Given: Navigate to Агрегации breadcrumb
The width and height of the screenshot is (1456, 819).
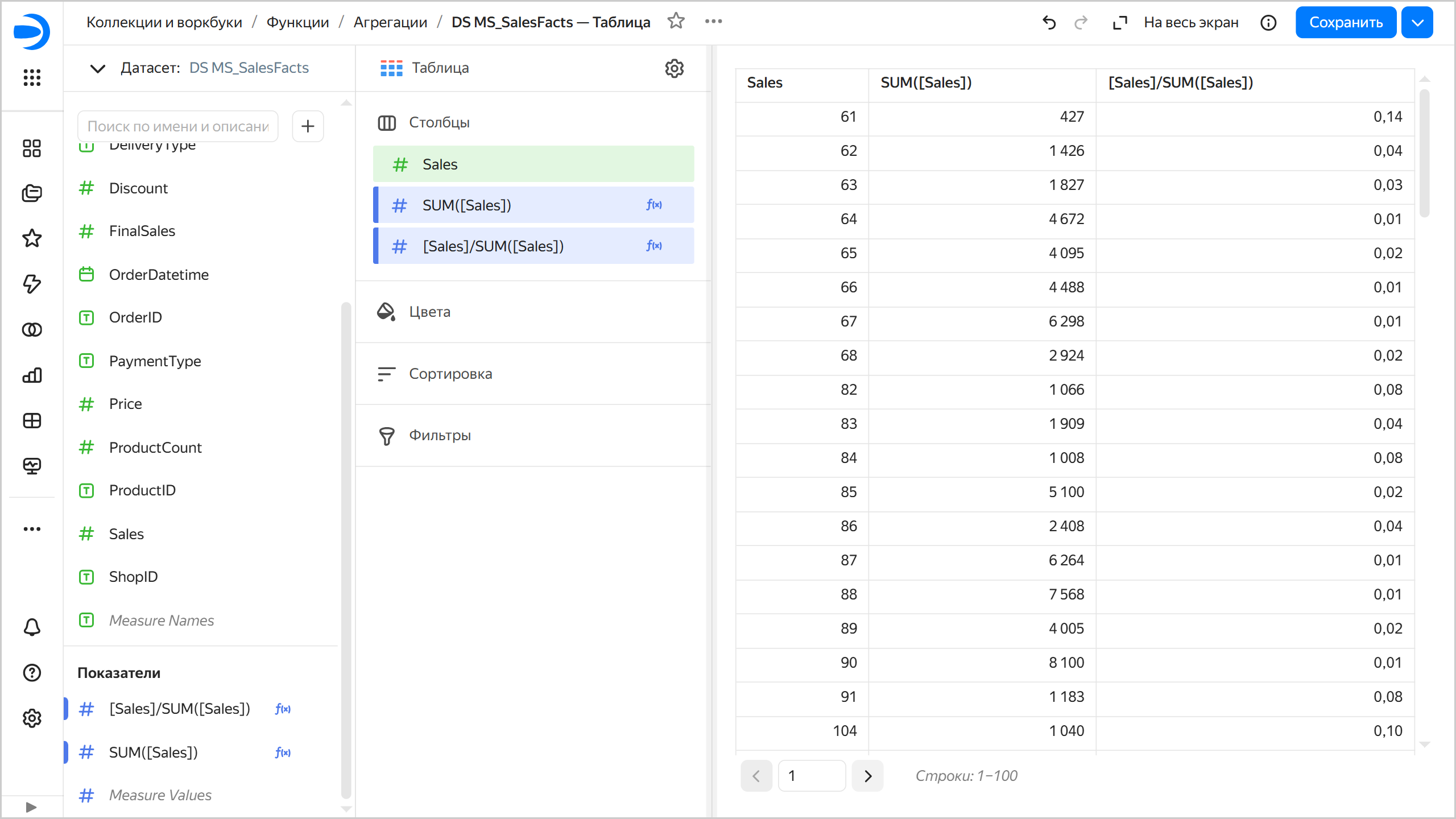Looking at the screenshot, I should pyautogui.click(x=390, y=22).
